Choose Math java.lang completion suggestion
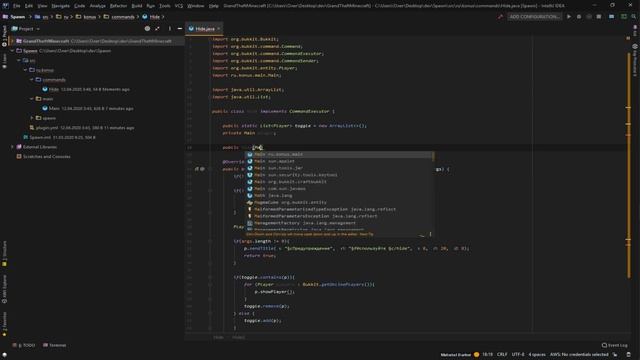This screenshot has height=360, width=640. pyautogui.click(x=339, y=196)
